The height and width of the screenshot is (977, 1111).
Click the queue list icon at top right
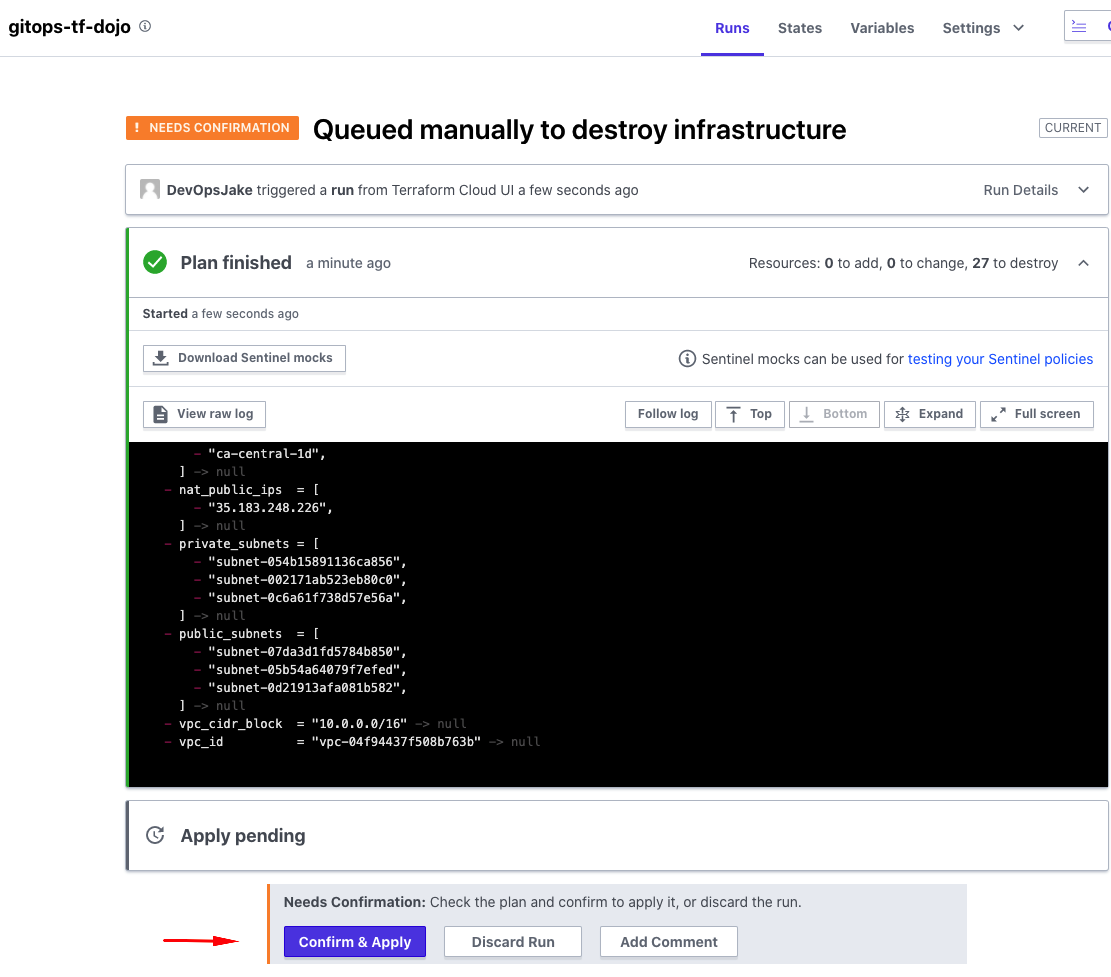click(1079, 26)
